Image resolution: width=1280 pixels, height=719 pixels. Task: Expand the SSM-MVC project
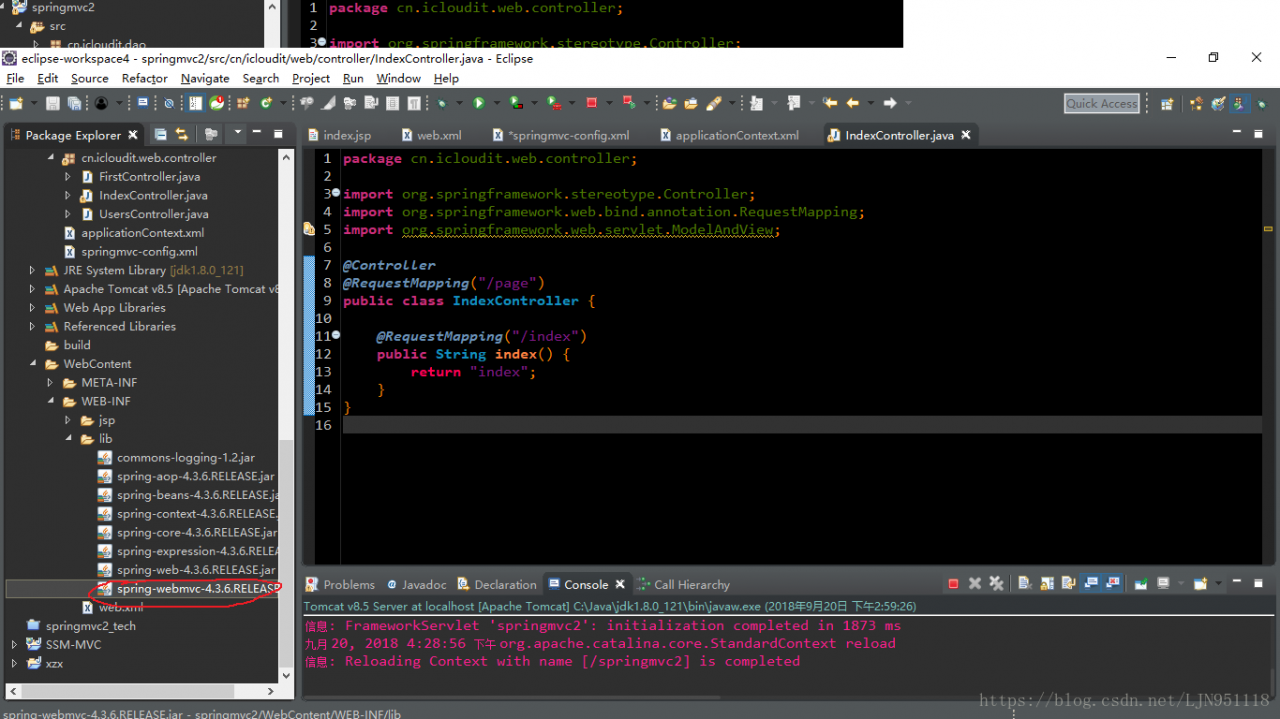[x=14, y=645]
